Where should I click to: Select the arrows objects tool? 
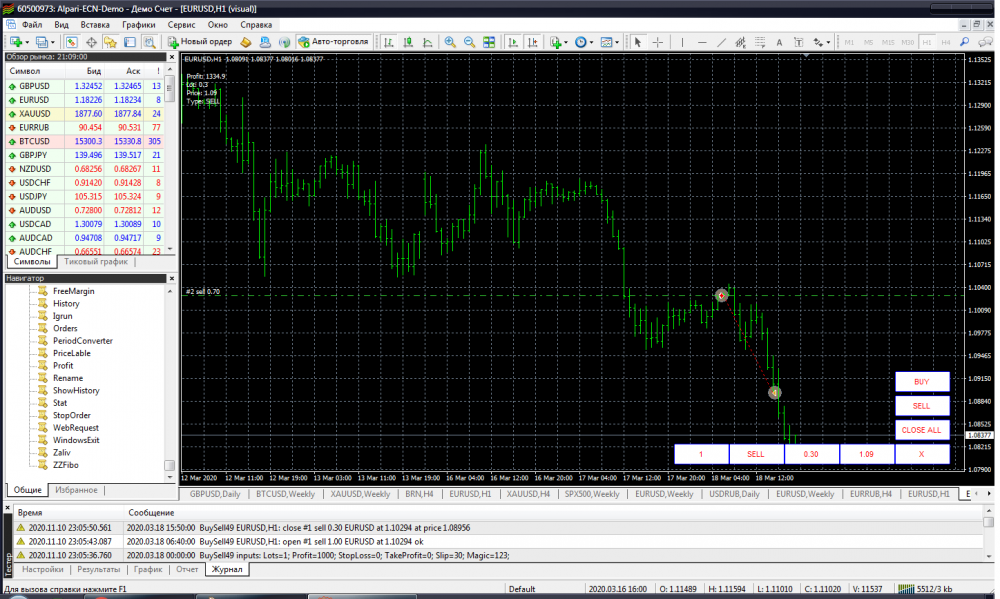click(x=818, y=42)
